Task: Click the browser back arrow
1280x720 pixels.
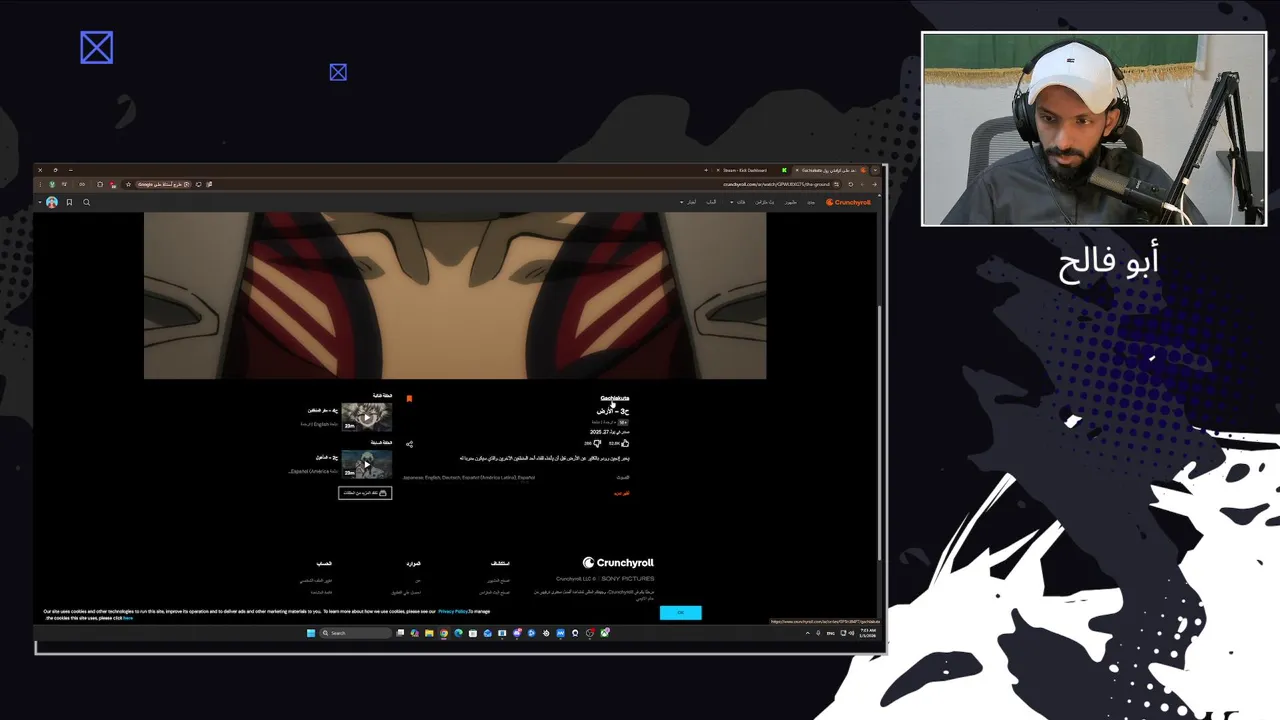Action: pos(874,184)
